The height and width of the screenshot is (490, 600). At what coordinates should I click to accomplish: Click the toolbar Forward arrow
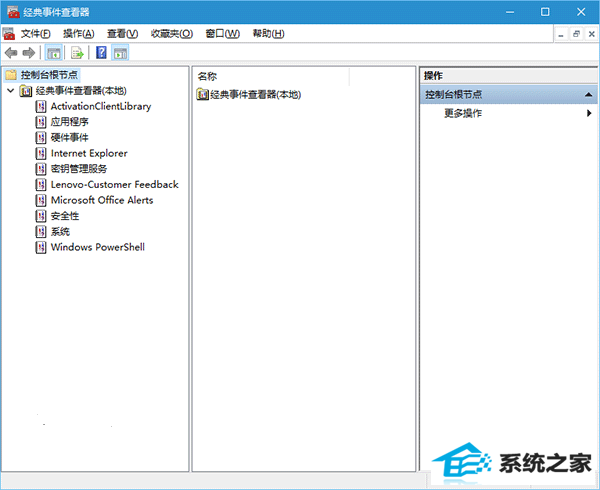pyautogui.click(x=29, y=52)
